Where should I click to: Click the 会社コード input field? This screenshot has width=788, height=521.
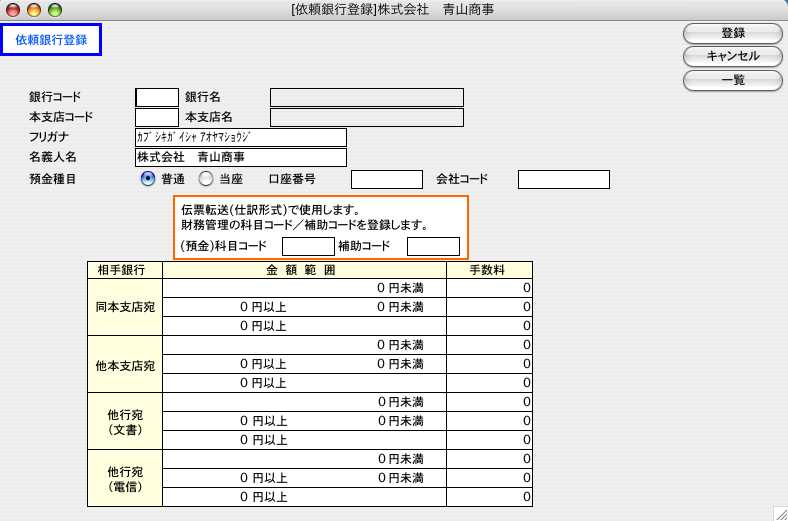pyautogui.click(x=563, y=179)
